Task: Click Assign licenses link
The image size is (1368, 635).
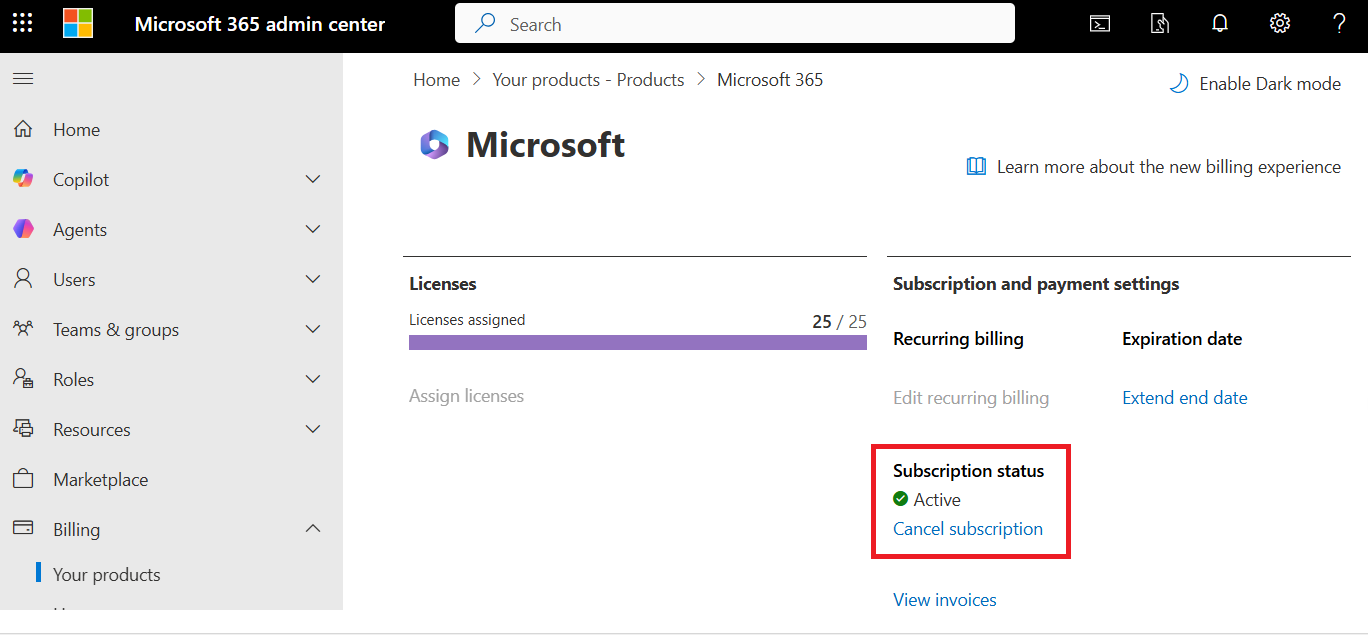Action: pyautogui.click(x=466, y=396)
